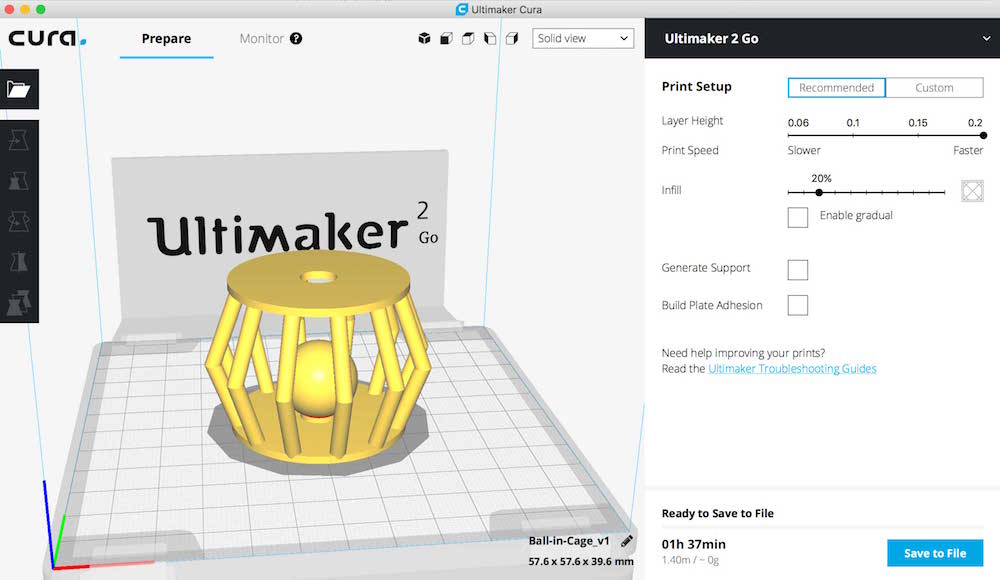This screenshot has height=580, width=1000.
Task: Click the Layer Height label
Action: click(x=692, y=121)
